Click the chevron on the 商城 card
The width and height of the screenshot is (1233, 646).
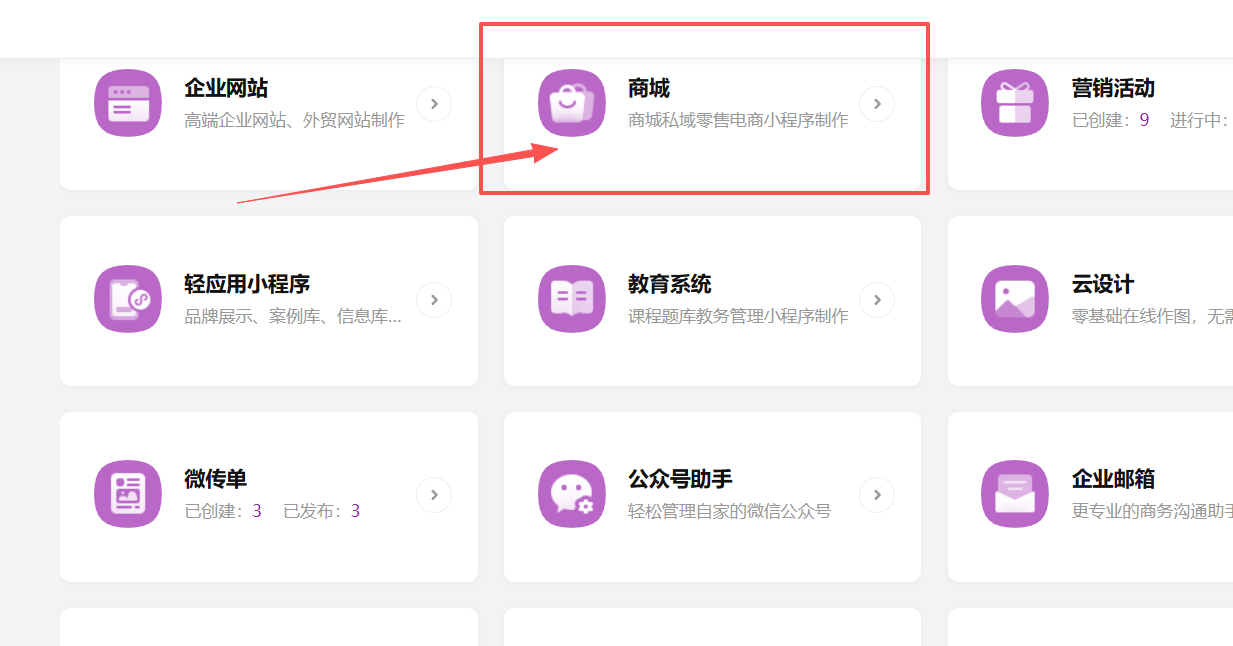pos(877,103)
